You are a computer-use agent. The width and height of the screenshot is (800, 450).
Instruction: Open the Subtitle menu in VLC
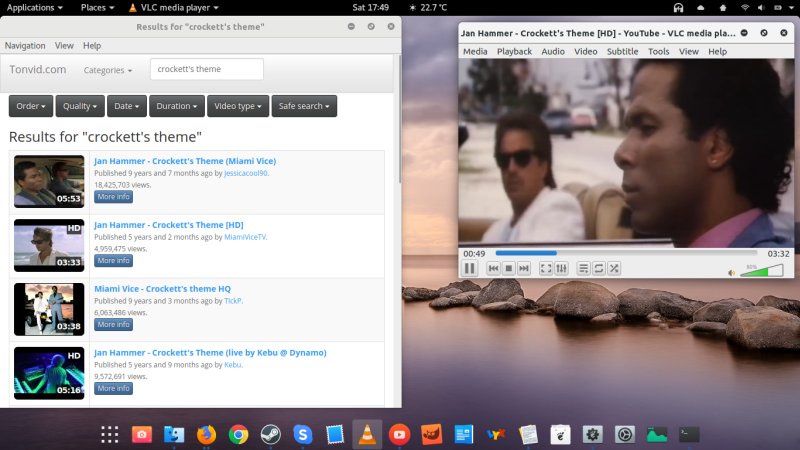622,51
